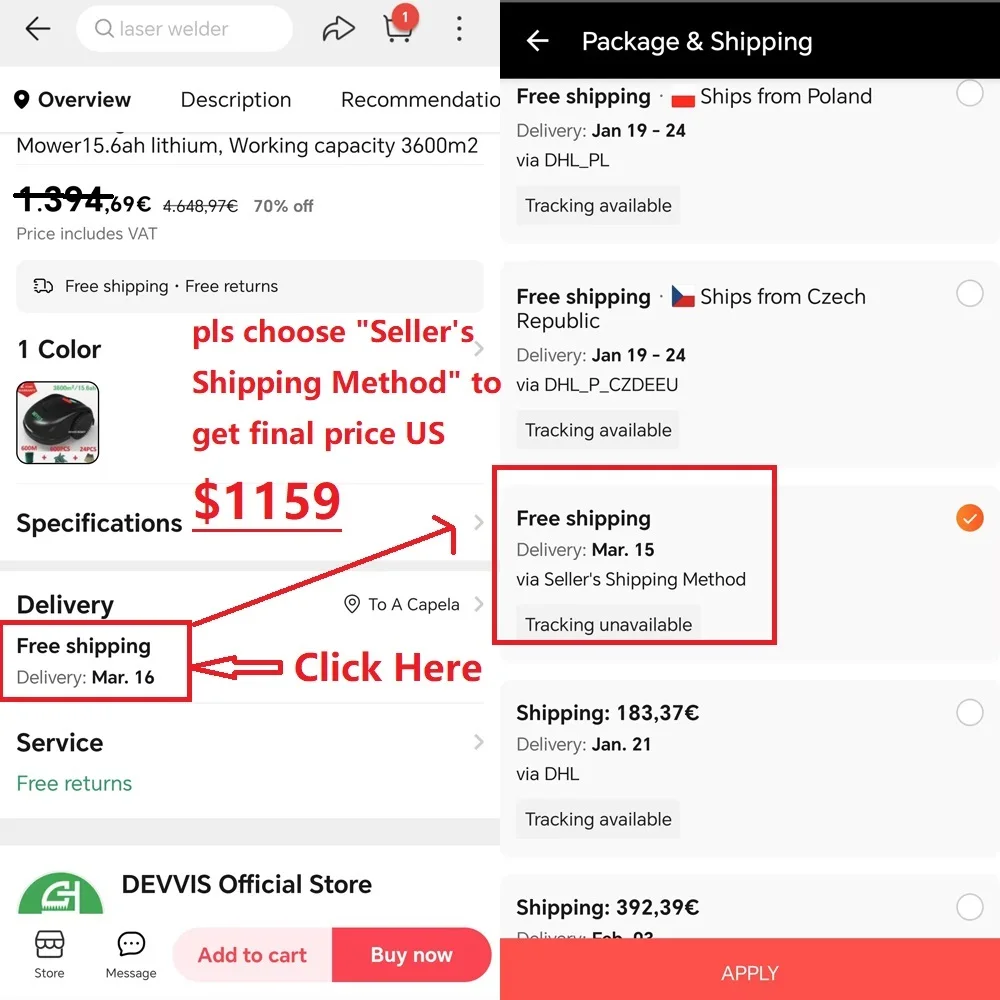
Task: Tap the location pin next to A Capela
Action: (351, 603)
